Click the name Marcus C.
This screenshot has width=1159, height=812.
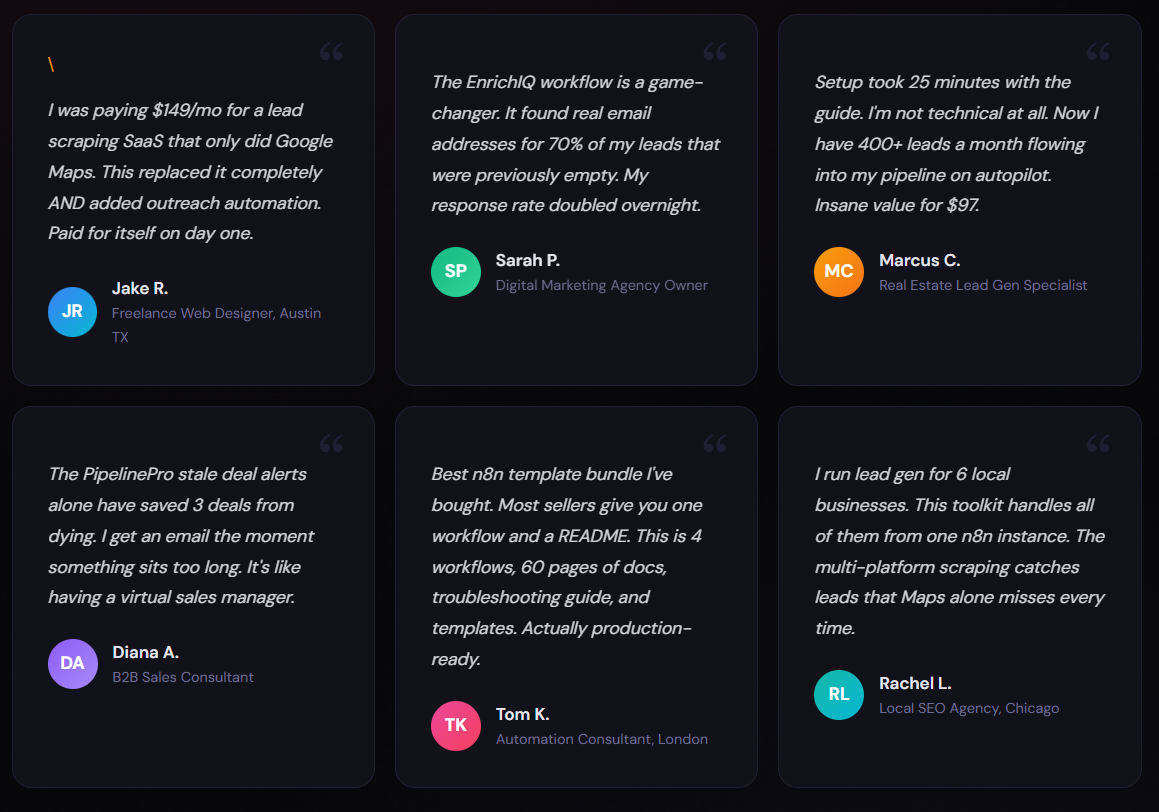pos(919,260)
